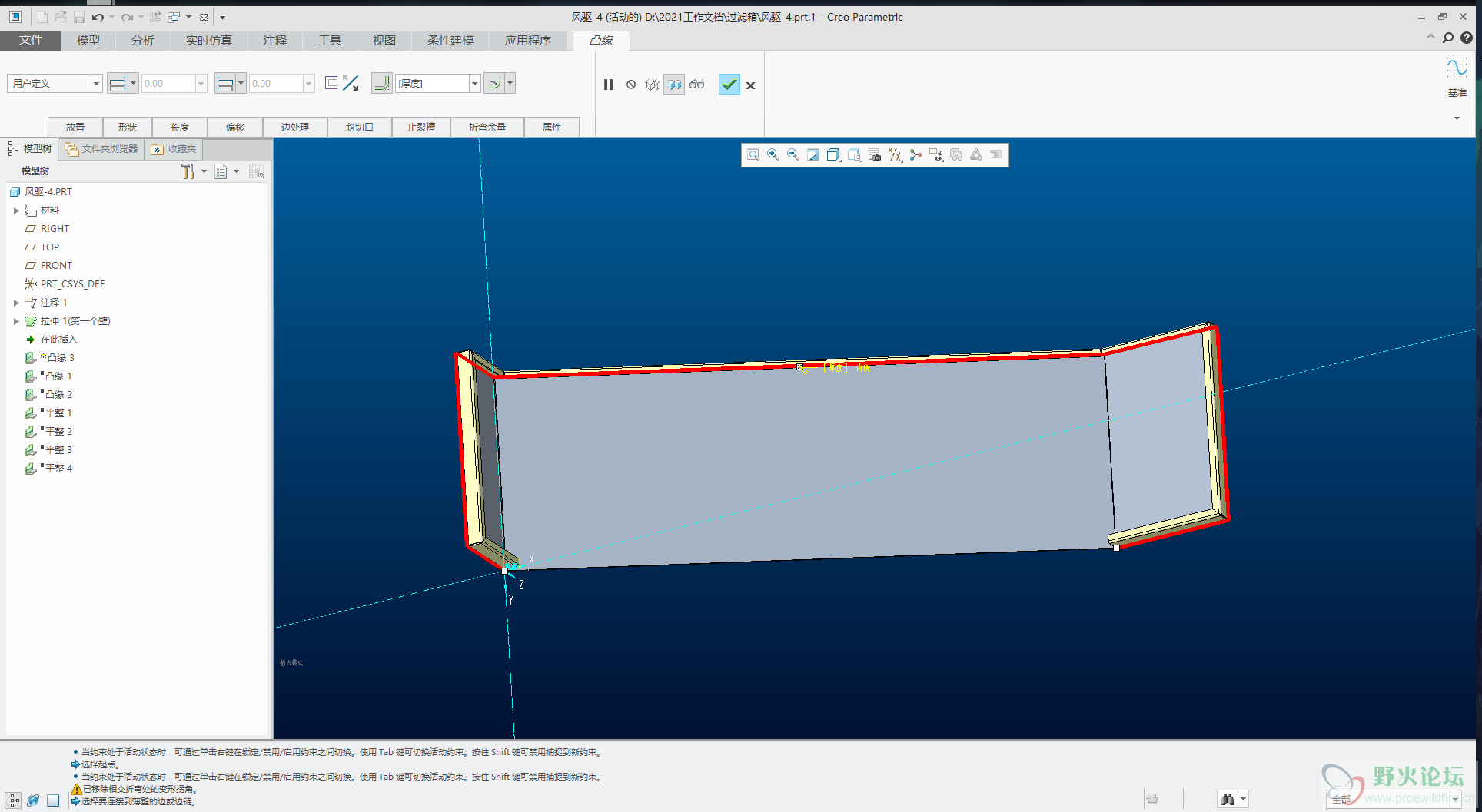This screenshot has height=812, width=1482.
Task: Pause the flange feature tool
Action: (x=608, y=85)
